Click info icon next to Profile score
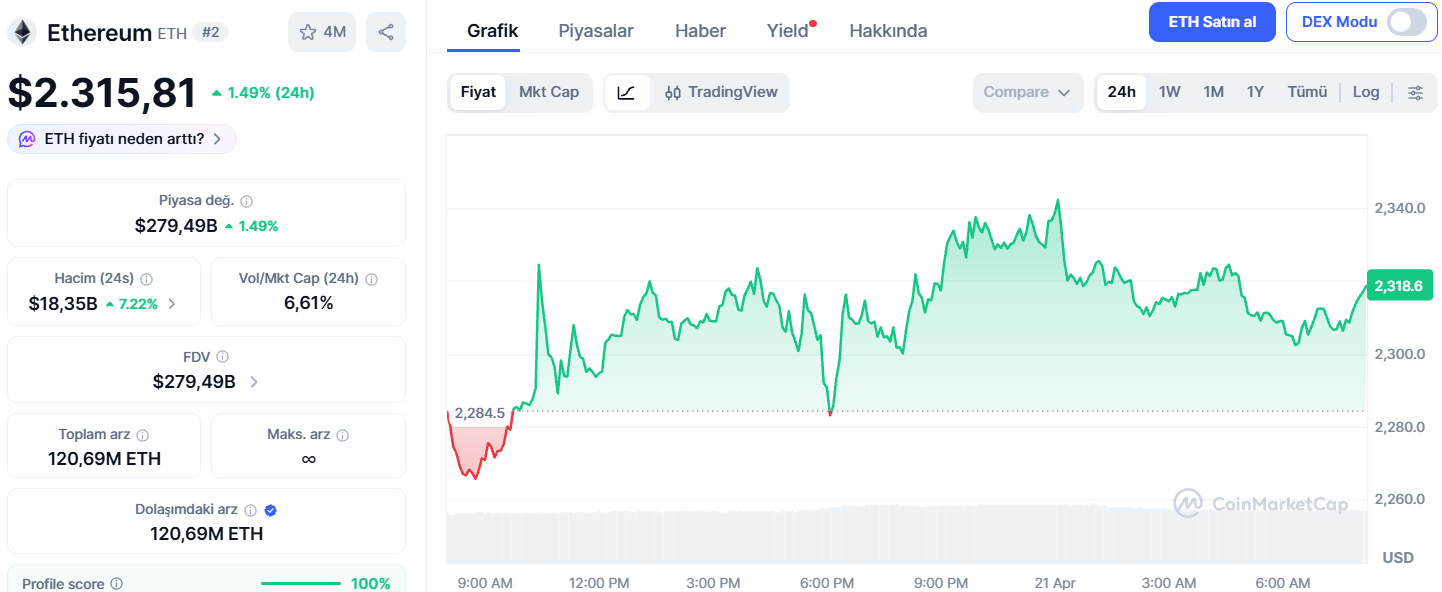This screenshot has width=1442, height=592. click(x=116, y=583)
